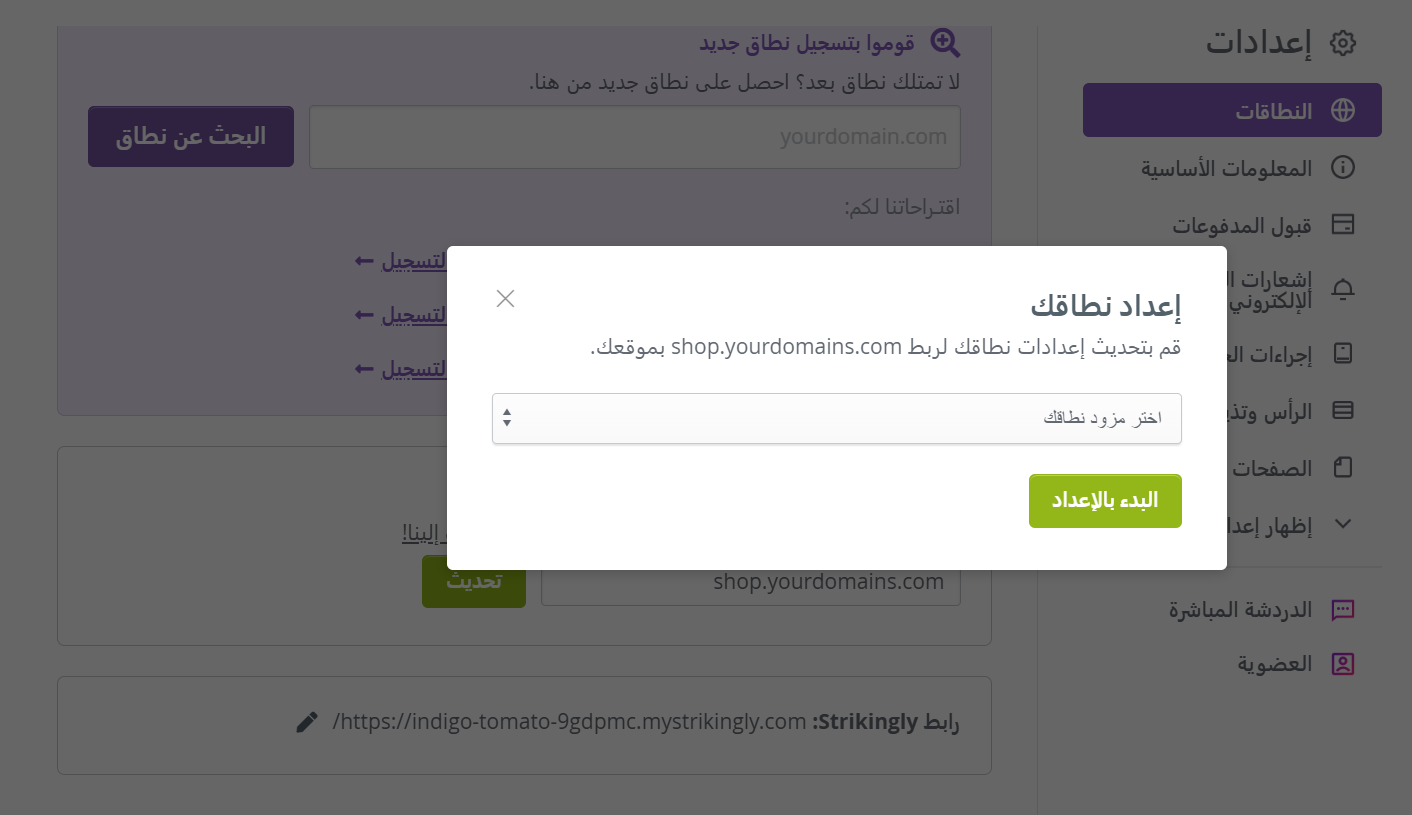This screenshot has height=815, width=1412.
Task: Click the bell icon for email notifications
Action: (1343, 289)
